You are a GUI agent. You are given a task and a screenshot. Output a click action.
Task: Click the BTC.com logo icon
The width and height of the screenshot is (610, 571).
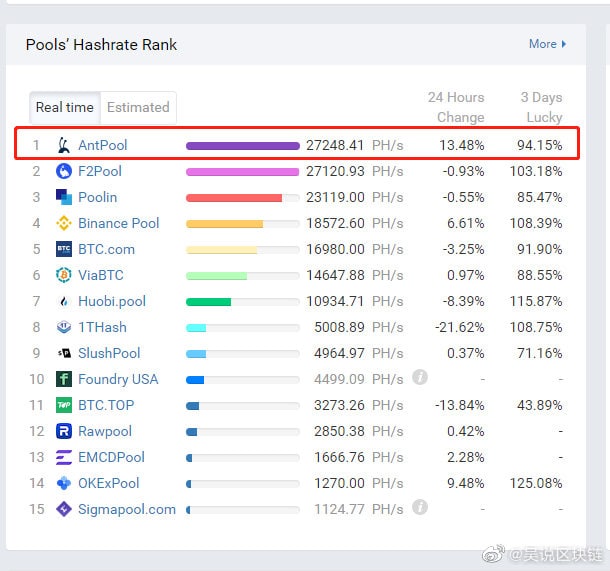(x=64, y=249)
